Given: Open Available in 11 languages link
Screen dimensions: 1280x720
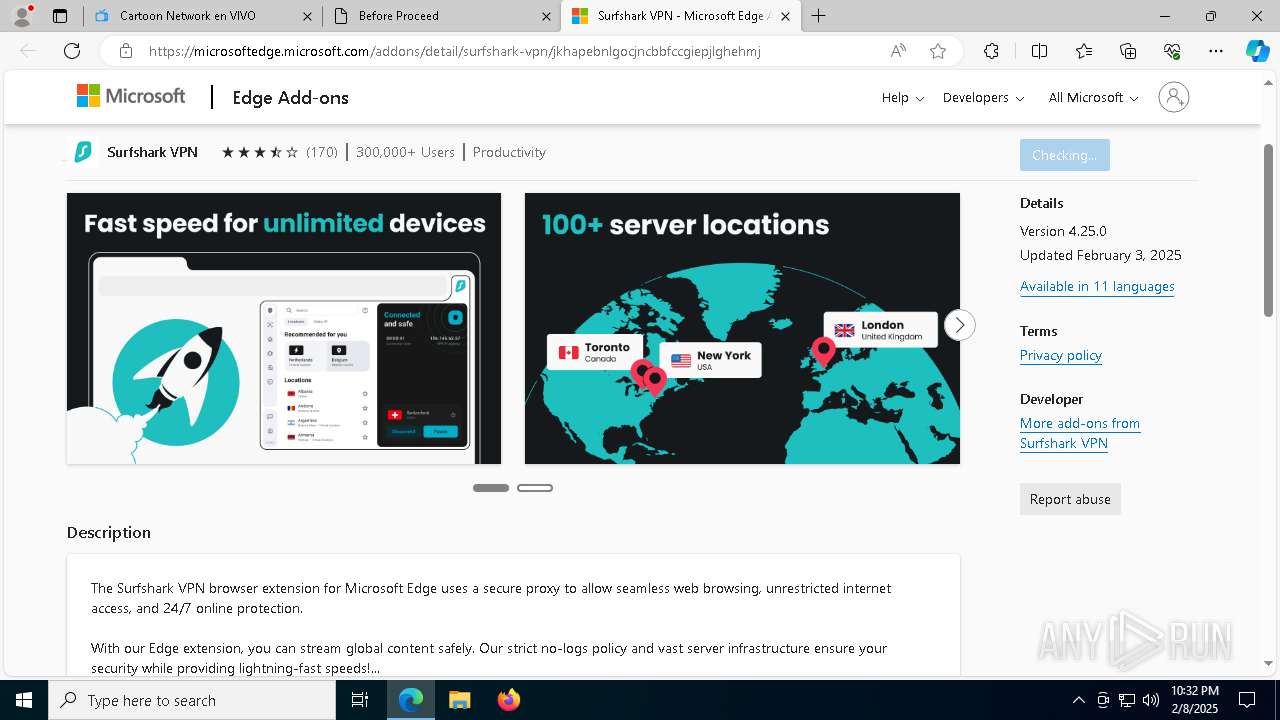Looking at the screenshot, I should 1097,286.
